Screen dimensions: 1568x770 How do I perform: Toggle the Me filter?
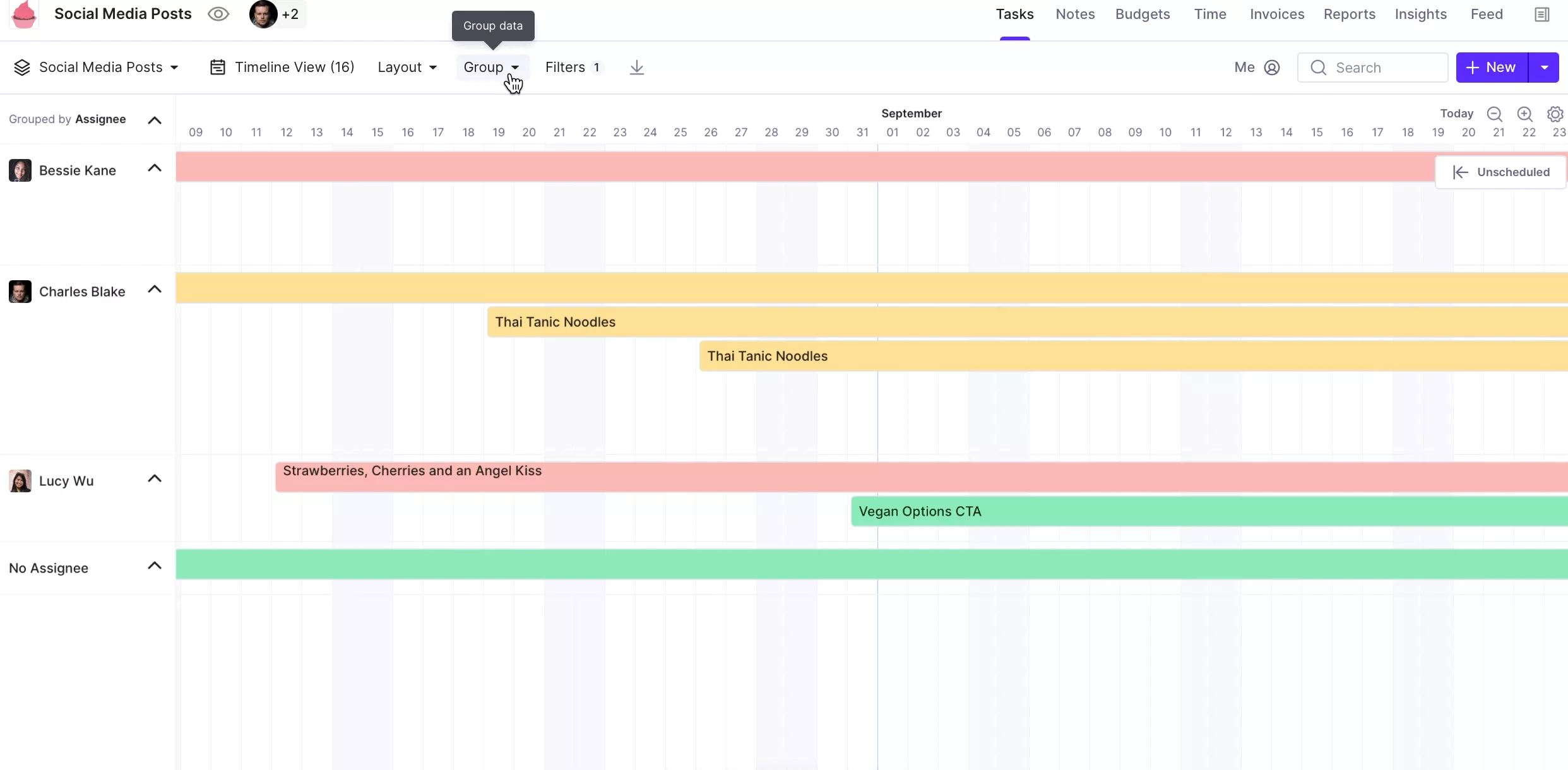(x=1257, y=68)
